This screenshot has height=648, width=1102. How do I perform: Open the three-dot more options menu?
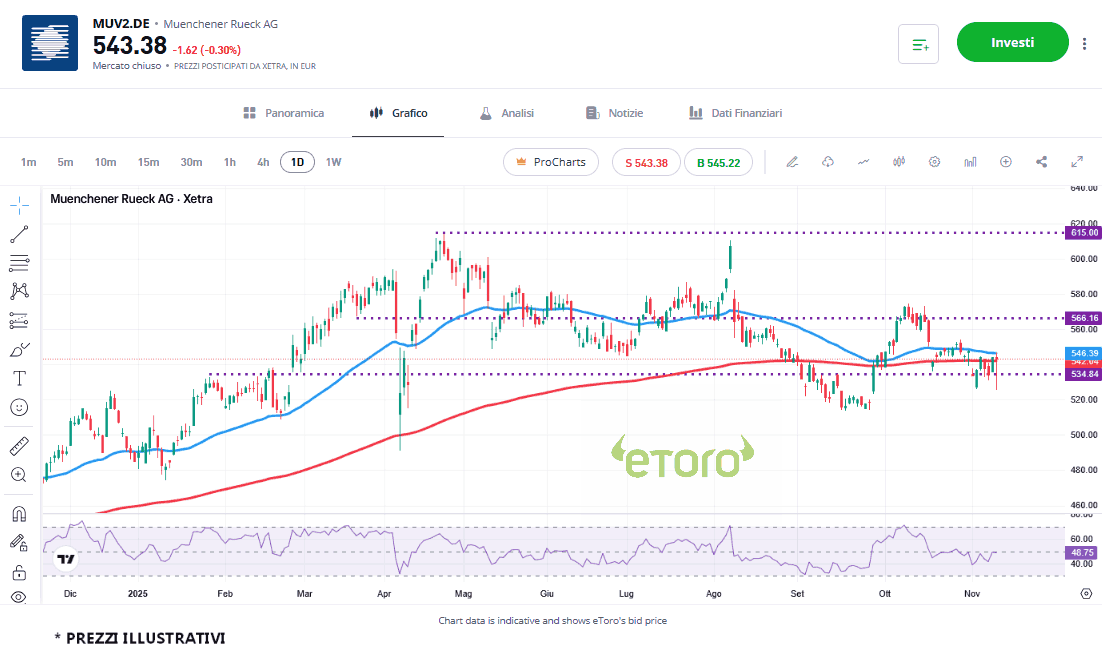tap(1085, 43)
